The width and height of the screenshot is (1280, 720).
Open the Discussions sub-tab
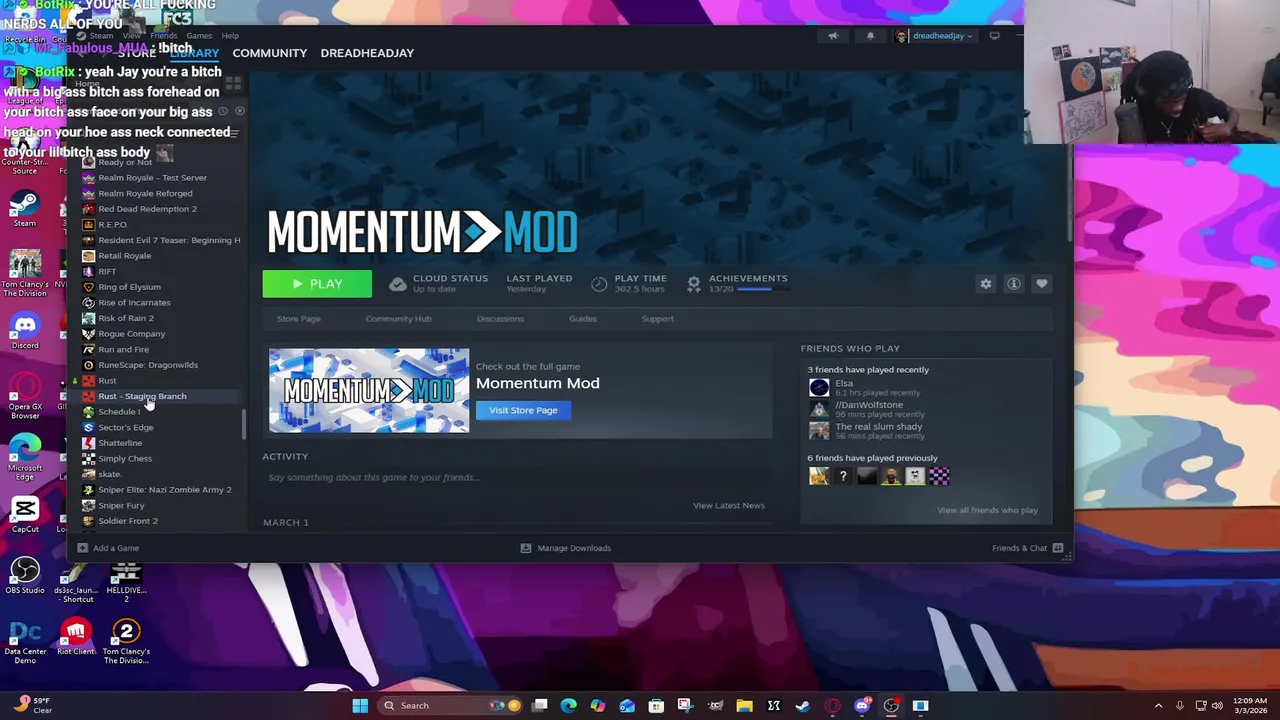500,319
